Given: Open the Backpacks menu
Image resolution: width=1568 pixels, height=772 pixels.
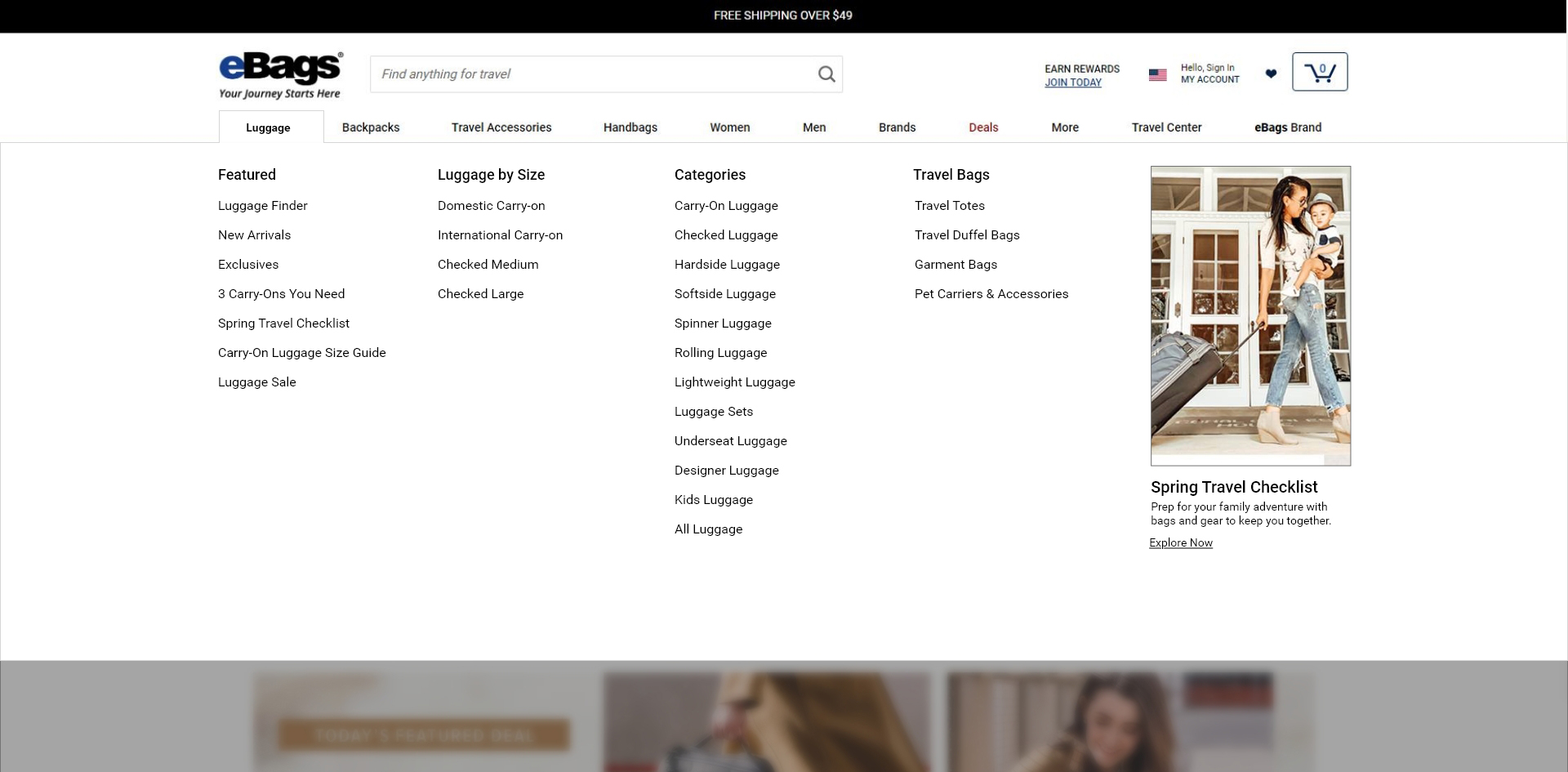Looking at the screenshot, I should coord(371,127).
